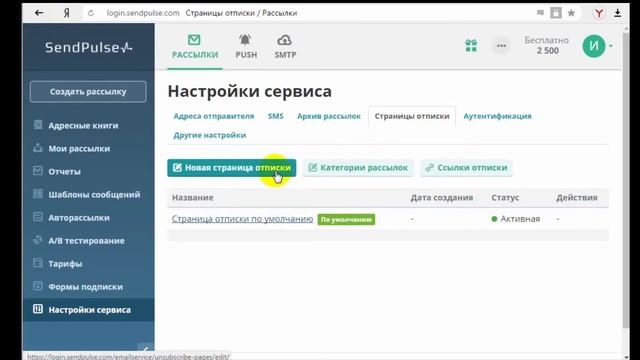
Task: Switch to the SMTP section
Action: [x=285, y=47]
